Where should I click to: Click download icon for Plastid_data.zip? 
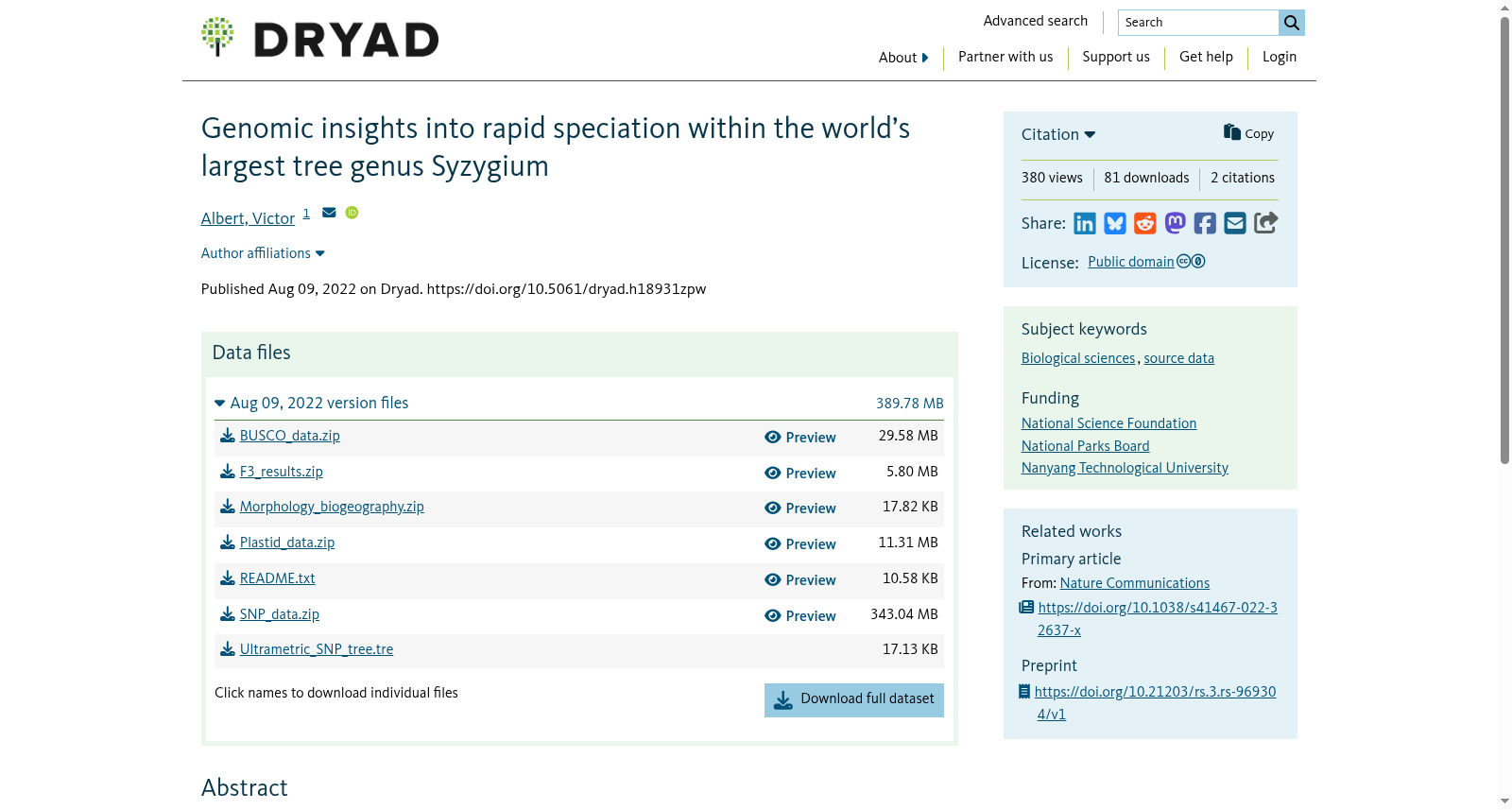(228, 543)
